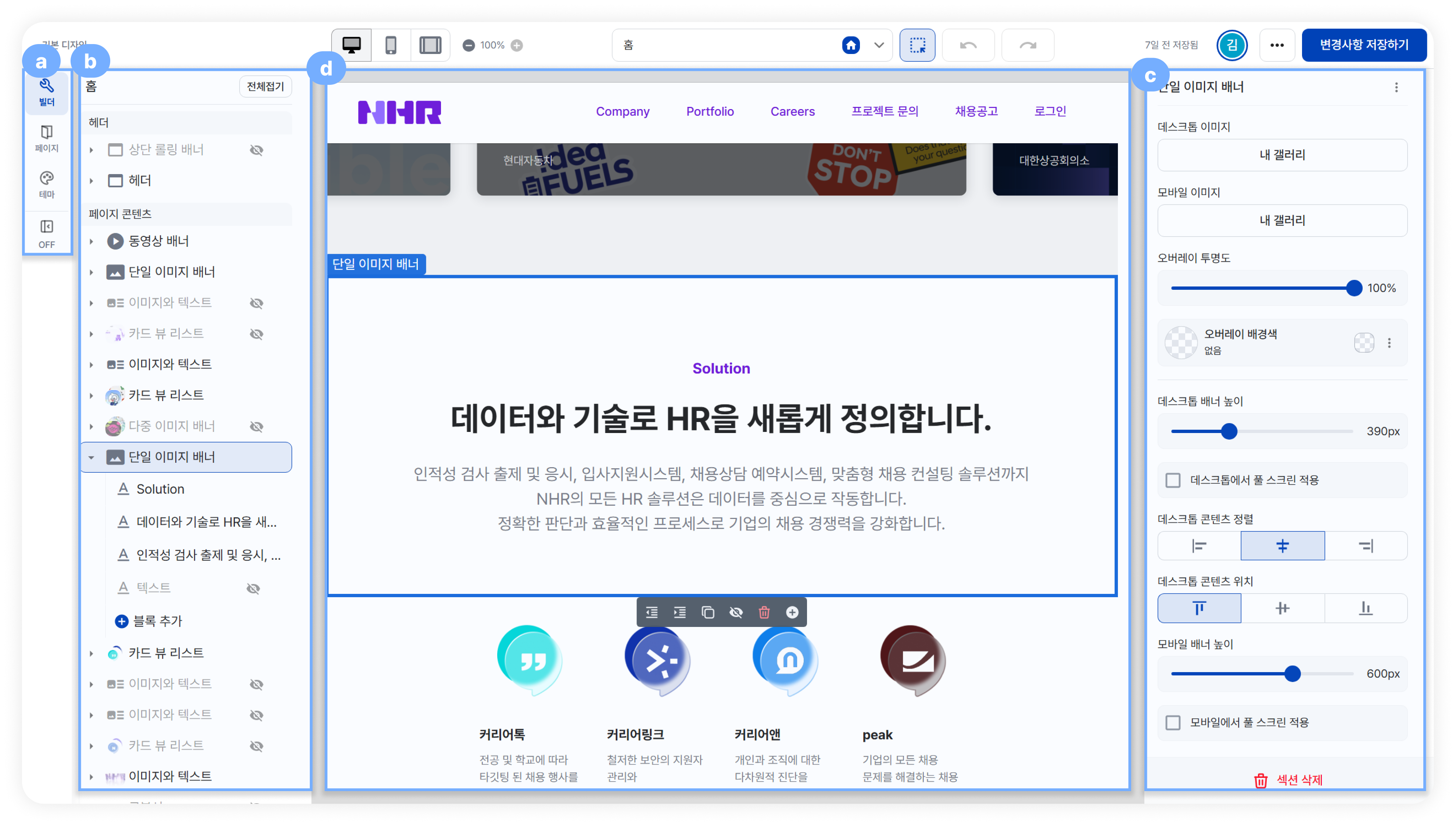This screenshot has width=1456, height=826.
Task: Open the 테마 palette panel
Action: pos(47,184)
